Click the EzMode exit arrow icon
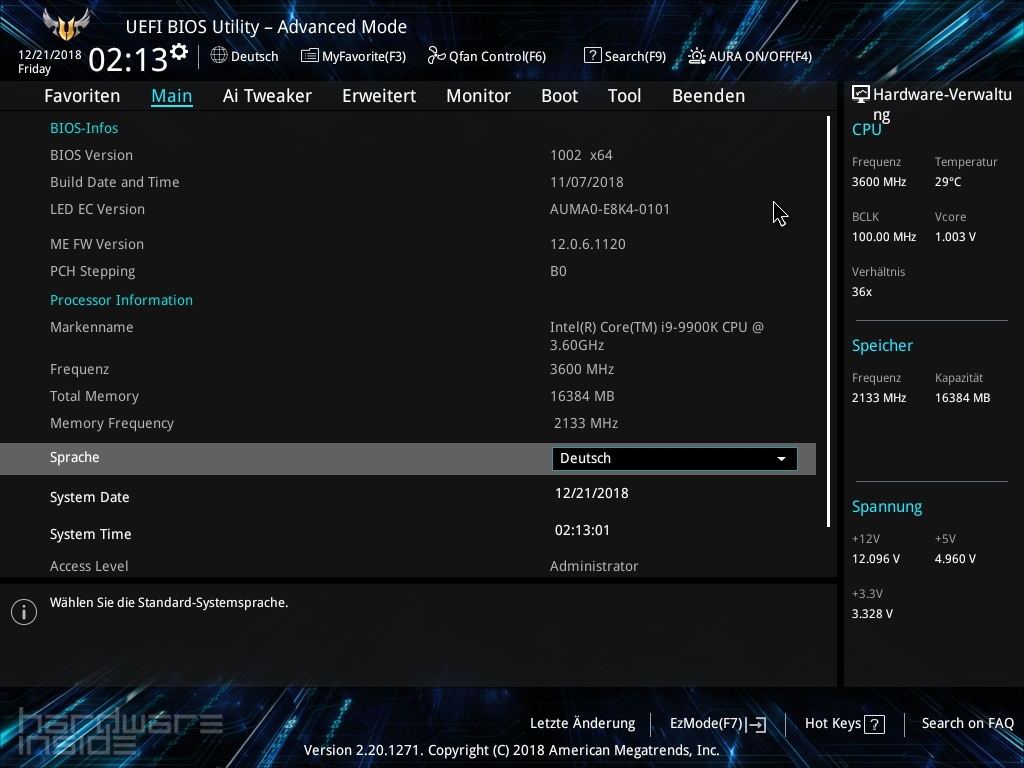The image size is (1024, 768). pyautogui.click(x=756, y=724)
